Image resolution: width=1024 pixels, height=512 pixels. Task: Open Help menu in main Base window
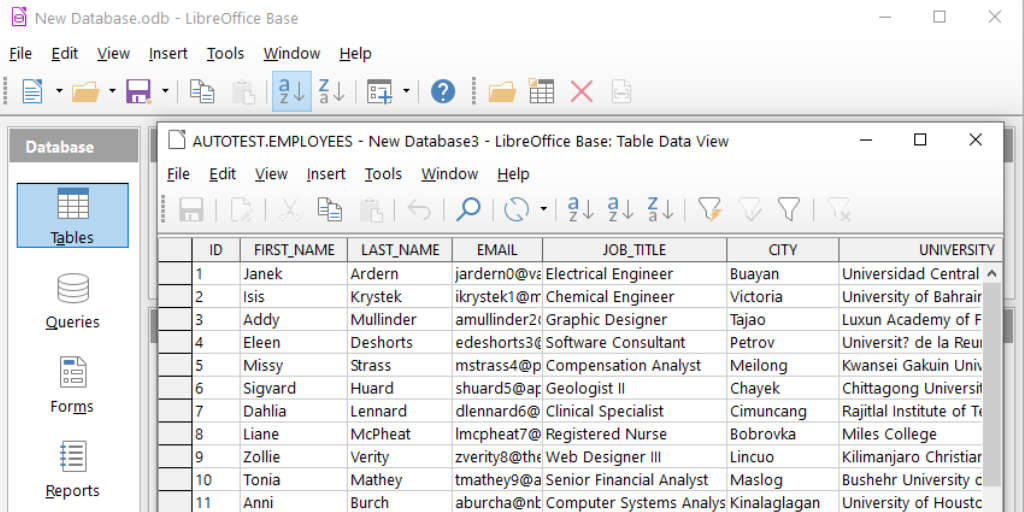tap(355, 54)
